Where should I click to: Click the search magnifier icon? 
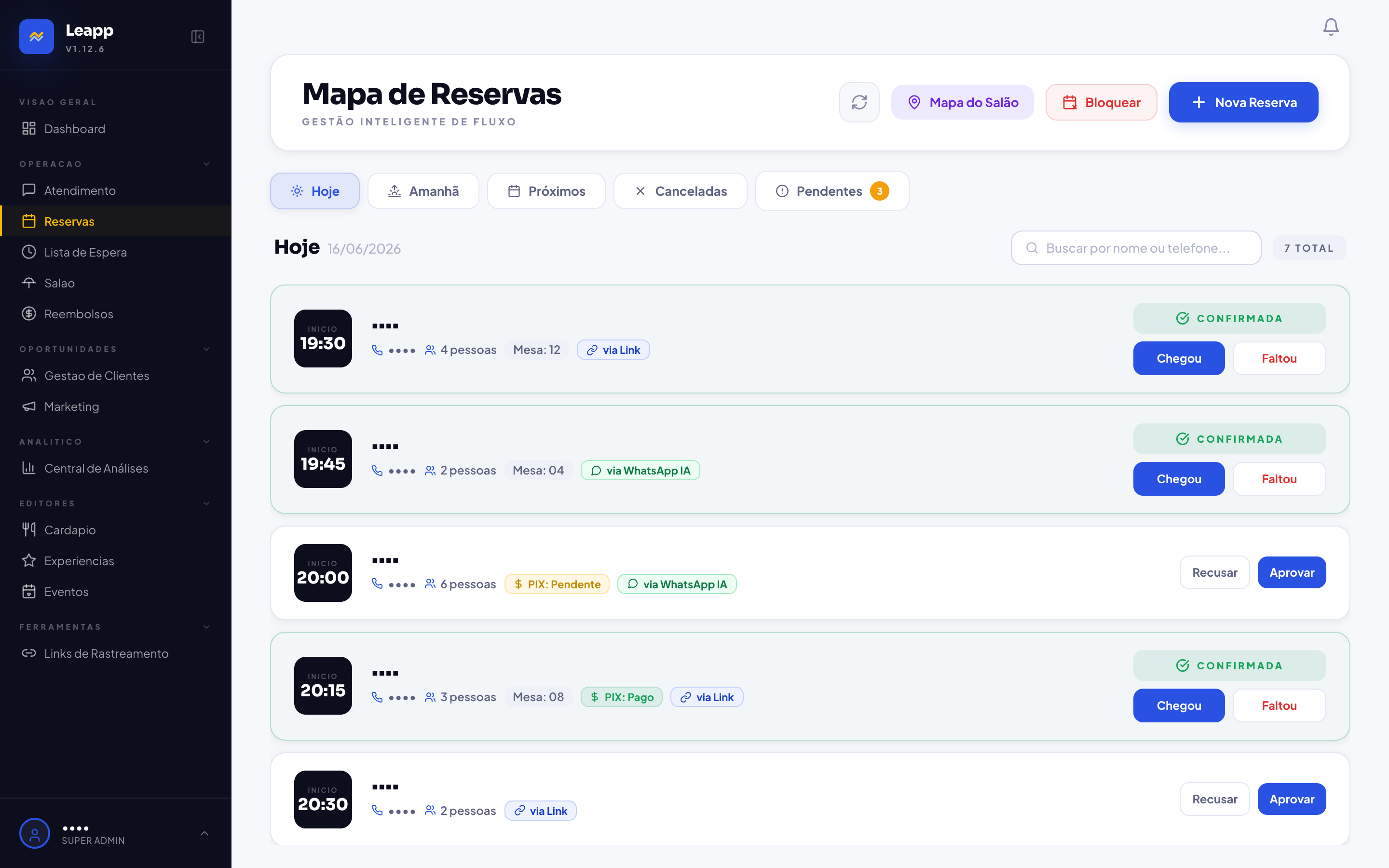pos(1032,248)
